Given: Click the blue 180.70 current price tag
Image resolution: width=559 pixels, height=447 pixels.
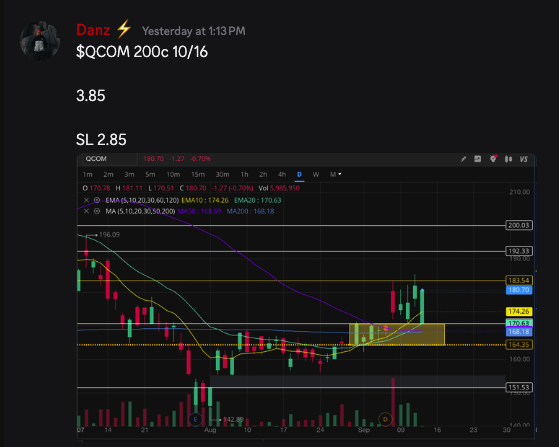Looking at the screenshot, I should tap(519, 290).
